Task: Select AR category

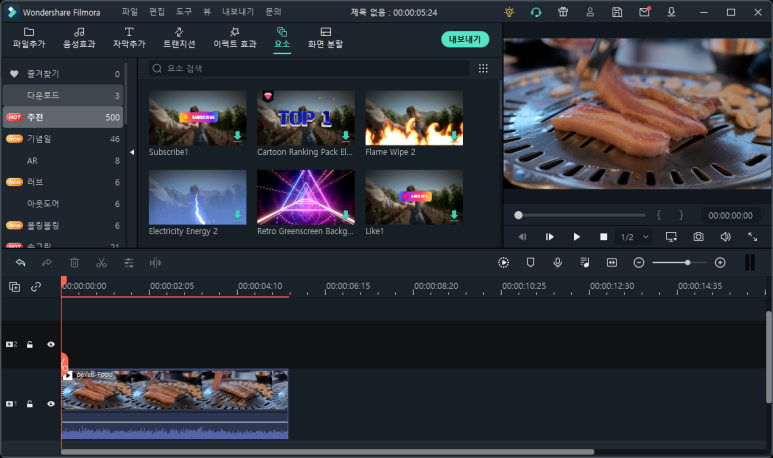Action: (63, 160)
